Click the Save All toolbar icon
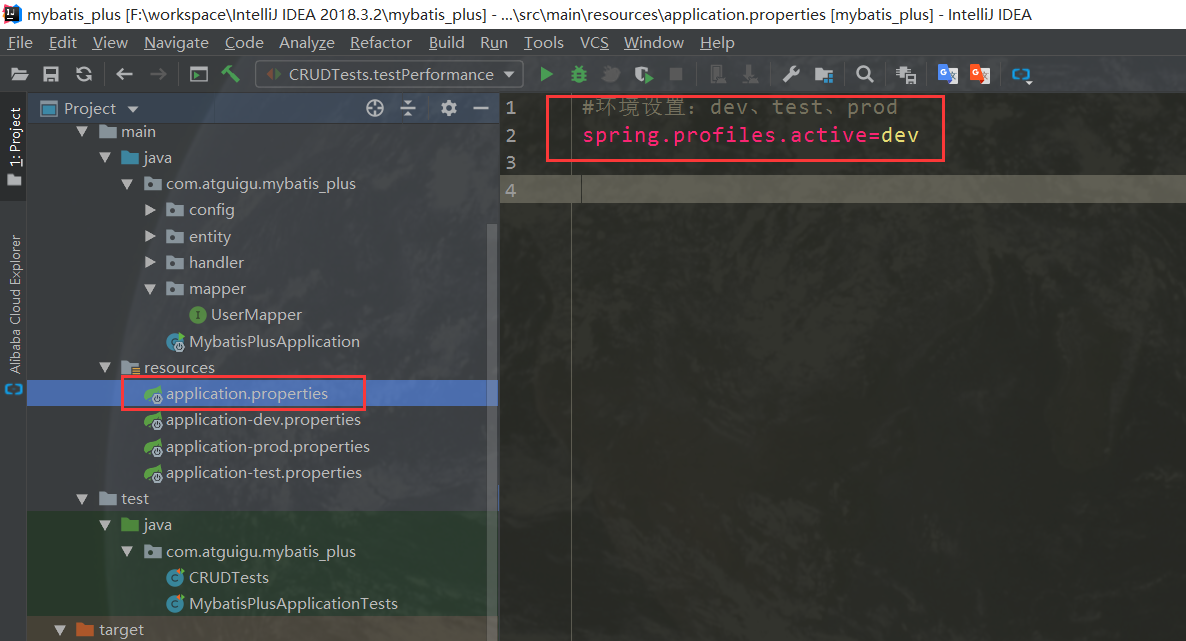The image size is (1186, 641). point(51,74)
